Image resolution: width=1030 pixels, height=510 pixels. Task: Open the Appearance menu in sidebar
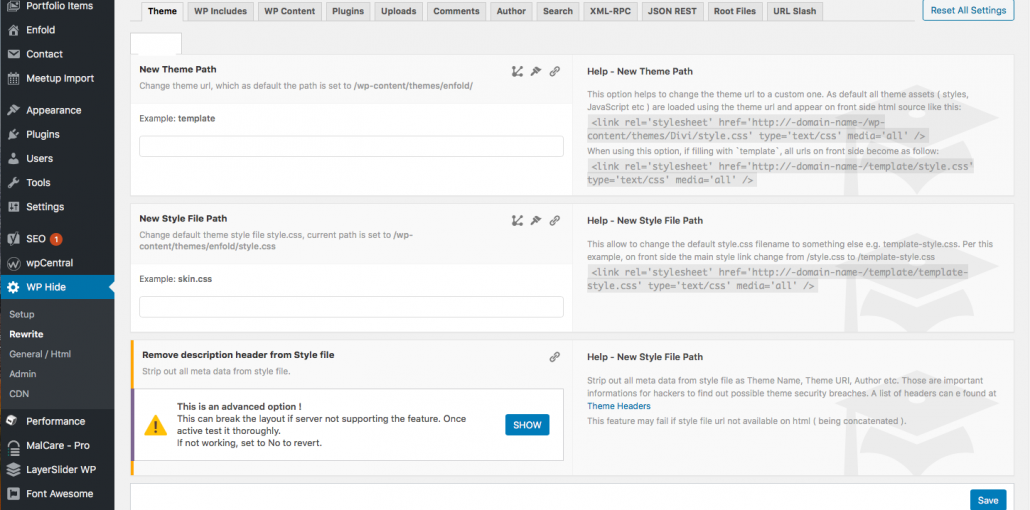54,110
